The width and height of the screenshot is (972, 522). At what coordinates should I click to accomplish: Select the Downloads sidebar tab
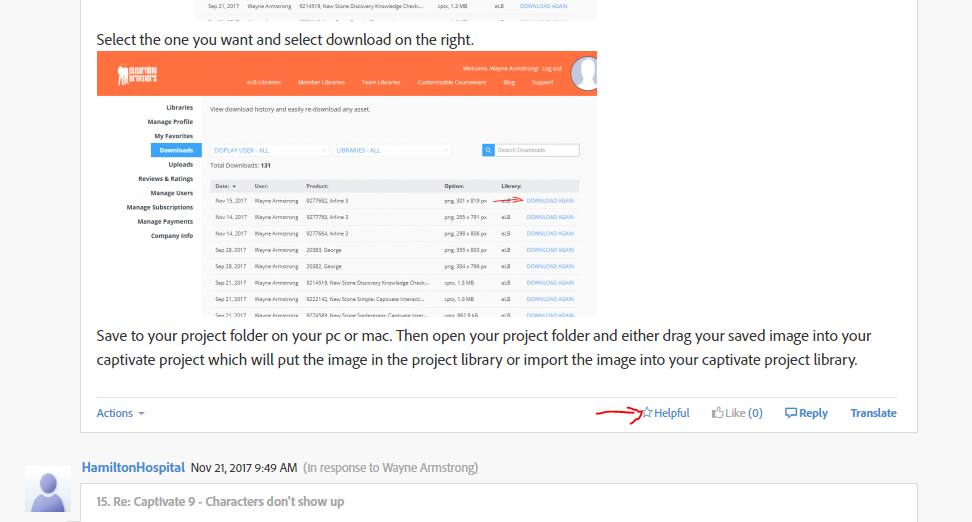point(175,150)
